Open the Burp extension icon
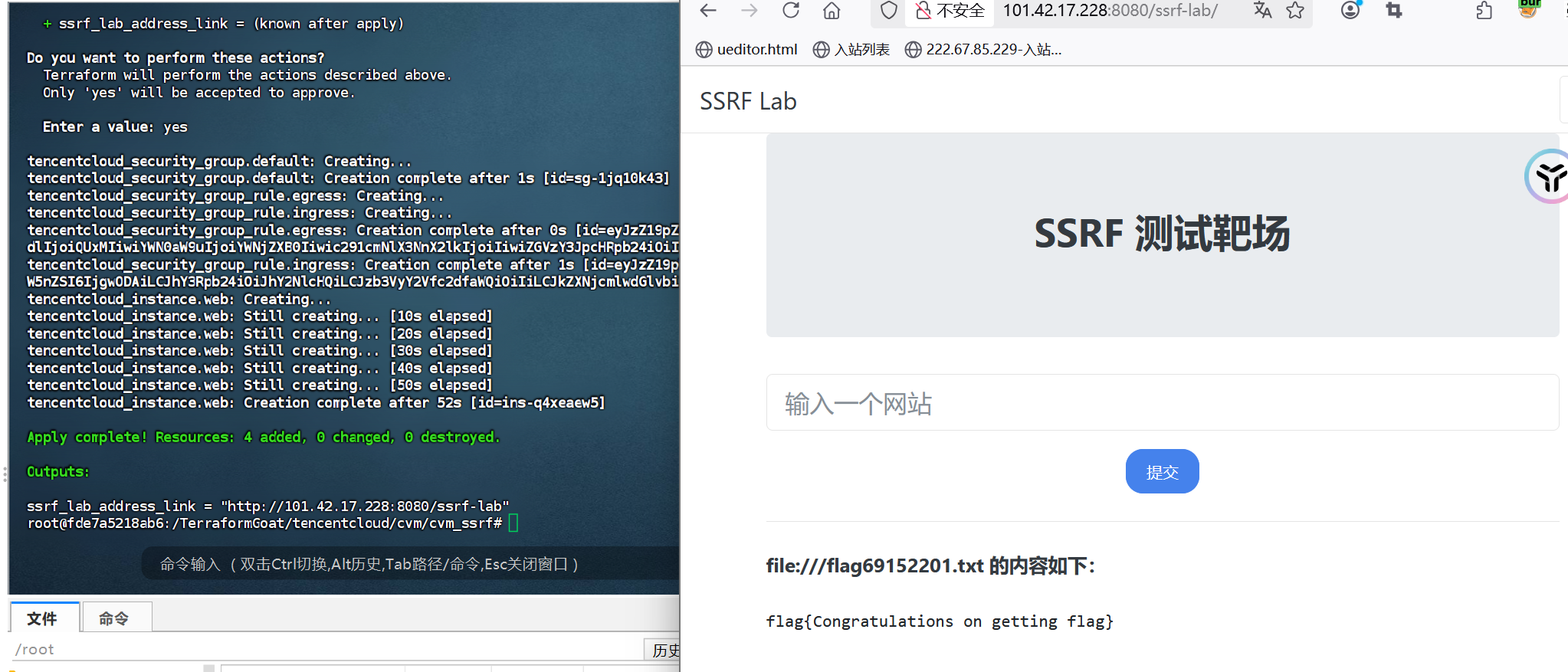This screenshot has height=672, width=1568. coord(1530,8)
